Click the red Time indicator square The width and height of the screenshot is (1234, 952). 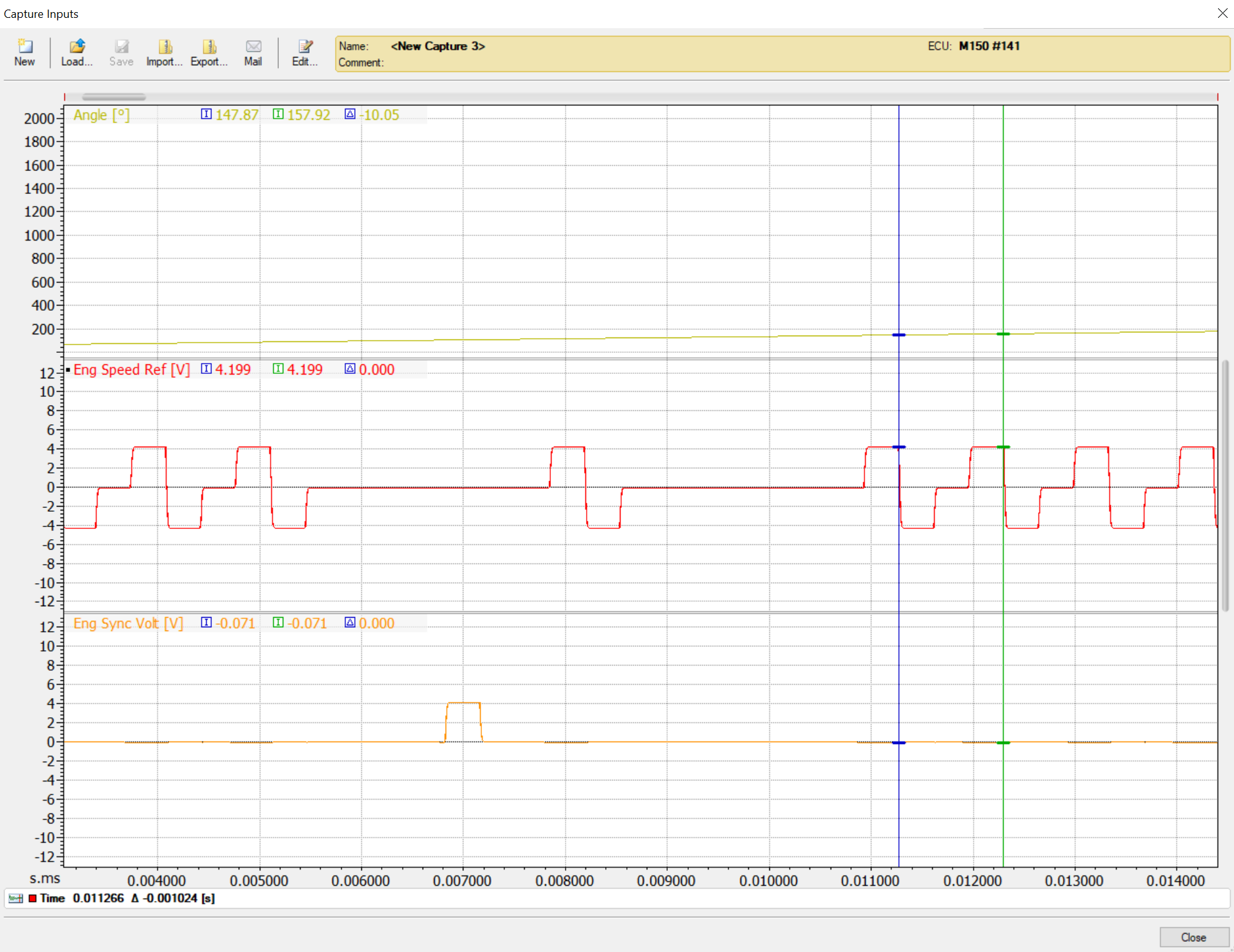pos(33,898)
